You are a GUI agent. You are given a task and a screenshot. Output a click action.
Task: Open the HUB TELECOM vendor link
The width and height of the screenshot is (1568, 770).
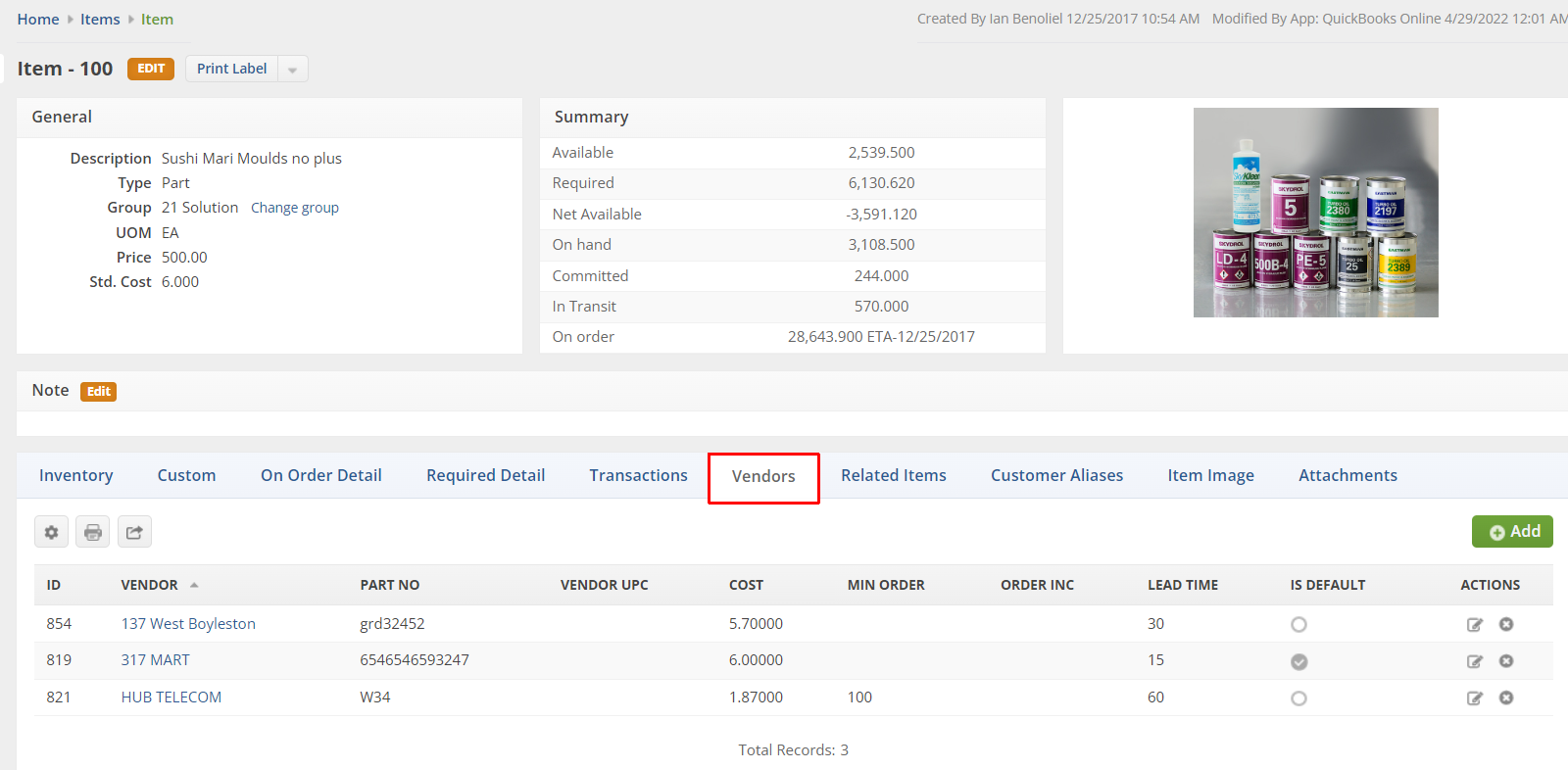(x=171, y=698)
